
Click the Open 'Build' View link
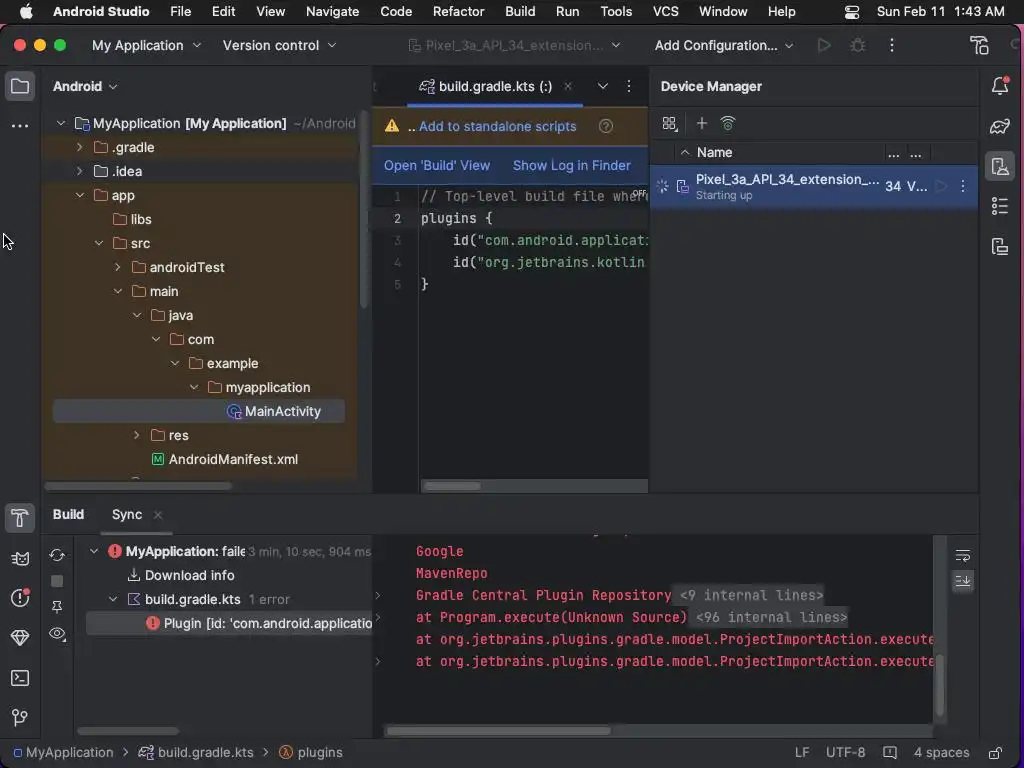tap(437, 165)
